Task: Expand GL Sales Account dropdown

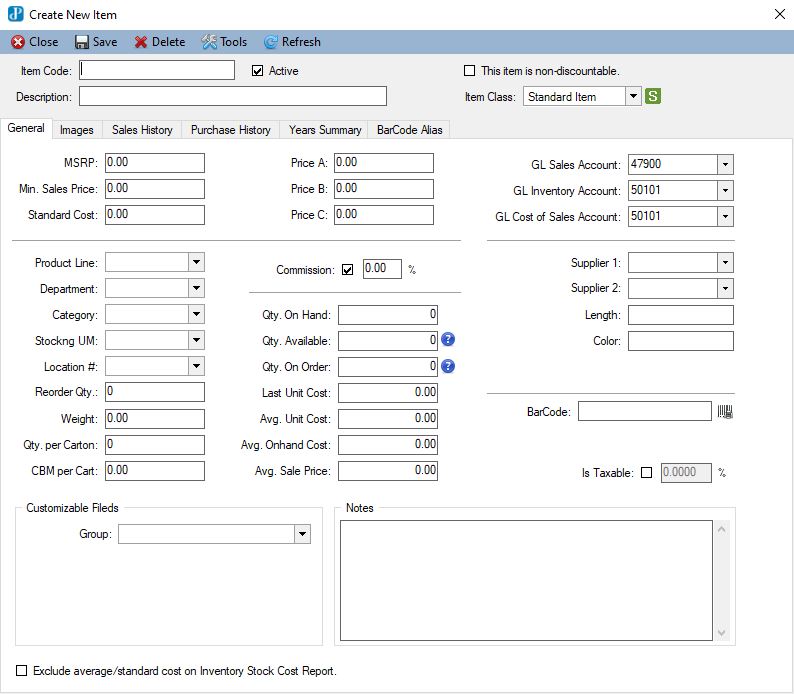Action: [725, 165]
